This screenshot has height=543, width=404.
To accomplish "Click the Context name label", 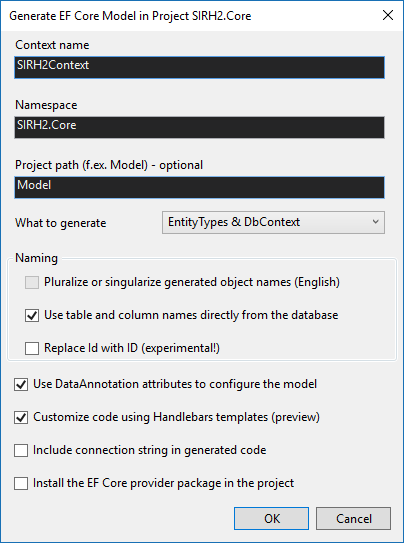I will [x=52, y=45].
